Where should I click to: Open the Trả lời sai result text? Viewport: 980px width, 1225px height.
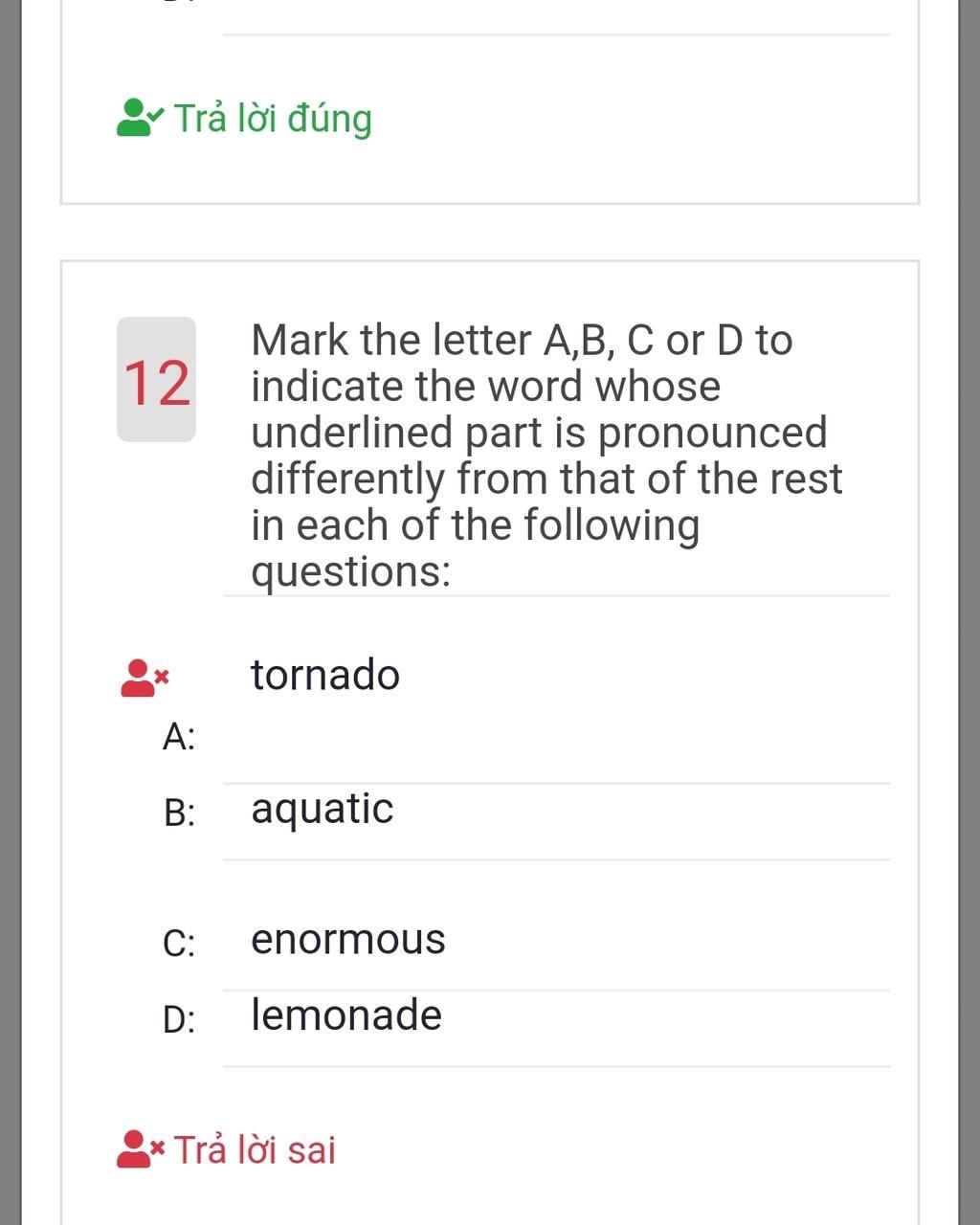tap(255, 1149)
